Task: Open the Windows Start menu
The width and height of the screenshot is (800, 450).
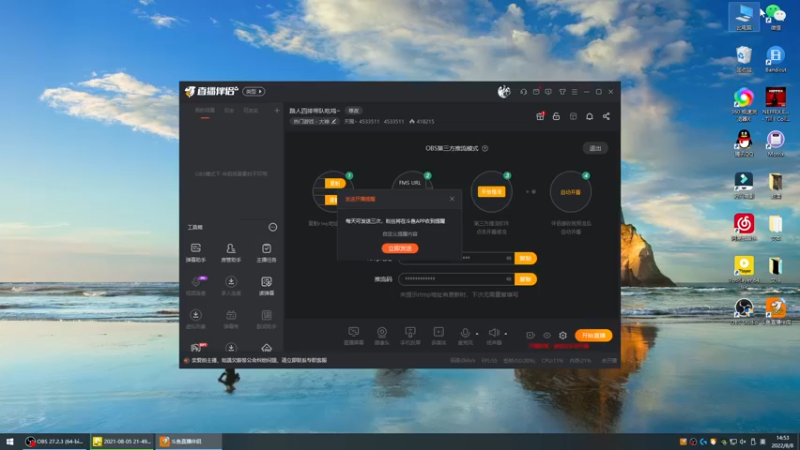Action: tap(10, 441)
